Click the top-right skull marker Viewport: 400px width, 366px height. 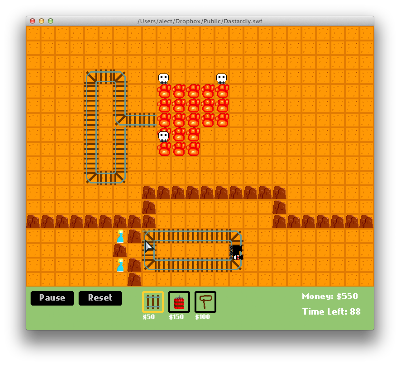pyautogui.click(x=222, y=79)
